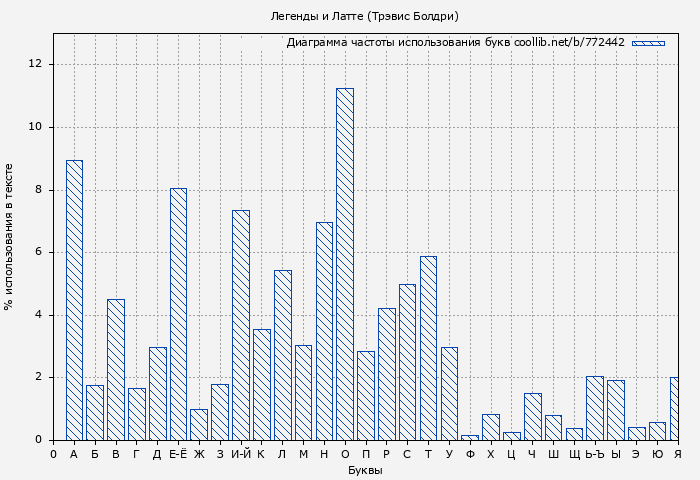Click the y-axis title "% использования в тексте"
Image resolution: width=700 pixels, height=480 pixels.
10,237
